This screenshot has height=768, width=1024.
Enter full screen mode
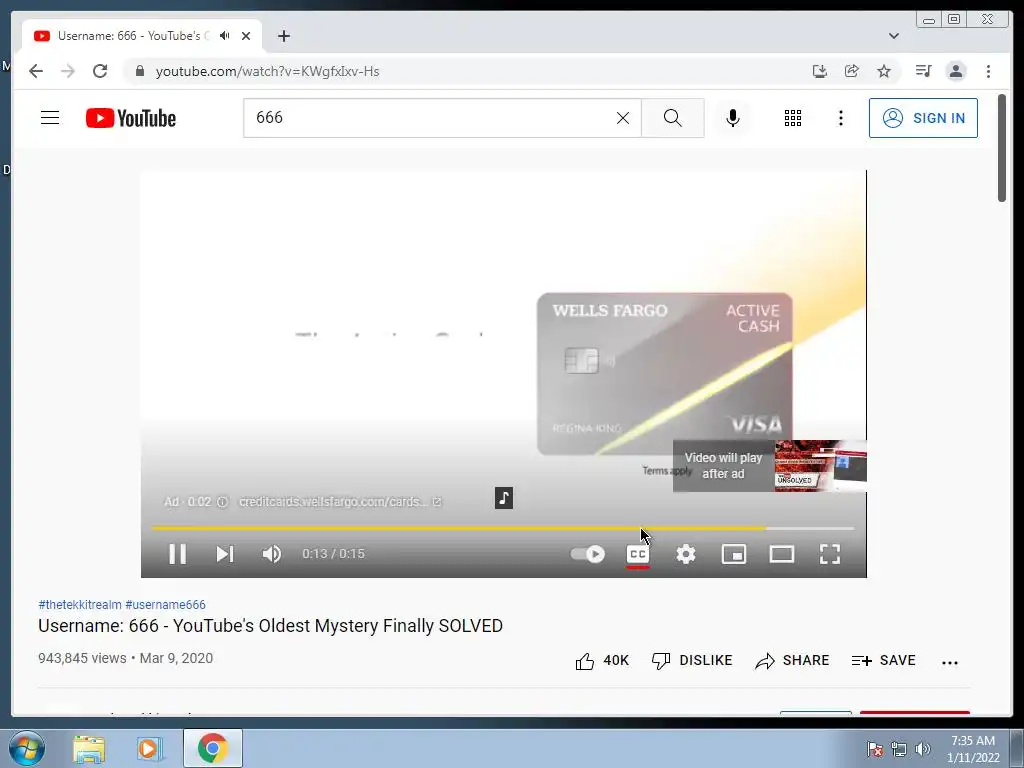tap(829, 554)
